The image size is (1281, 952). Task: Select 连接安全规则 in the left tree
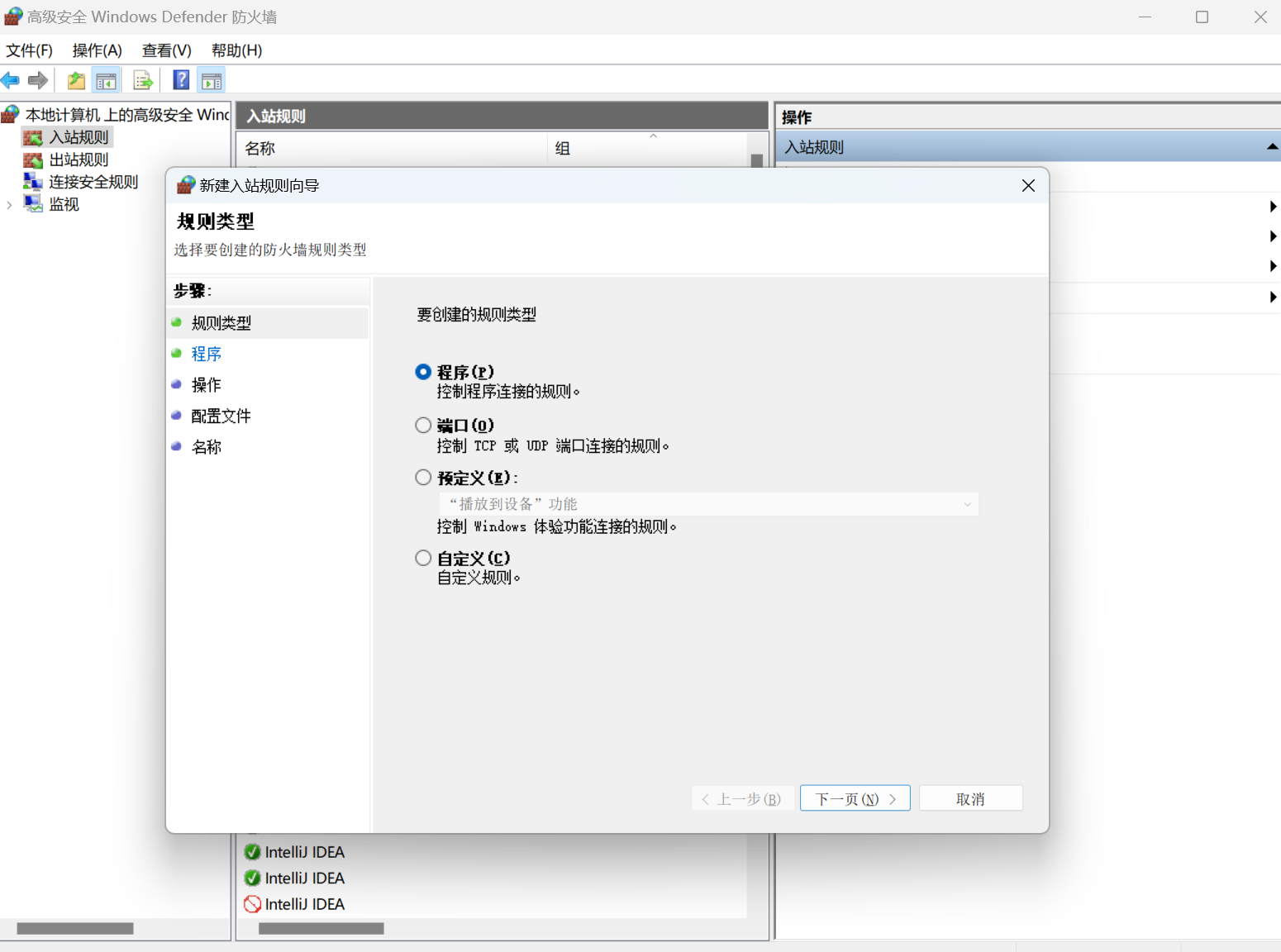click(93, 182)
